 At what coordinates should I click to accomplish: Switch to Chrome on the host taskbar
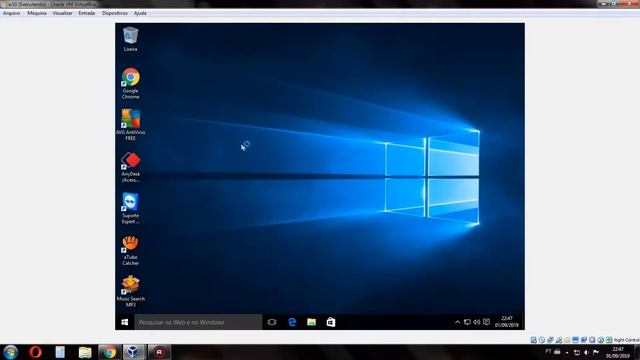click(x=109, y=352)
